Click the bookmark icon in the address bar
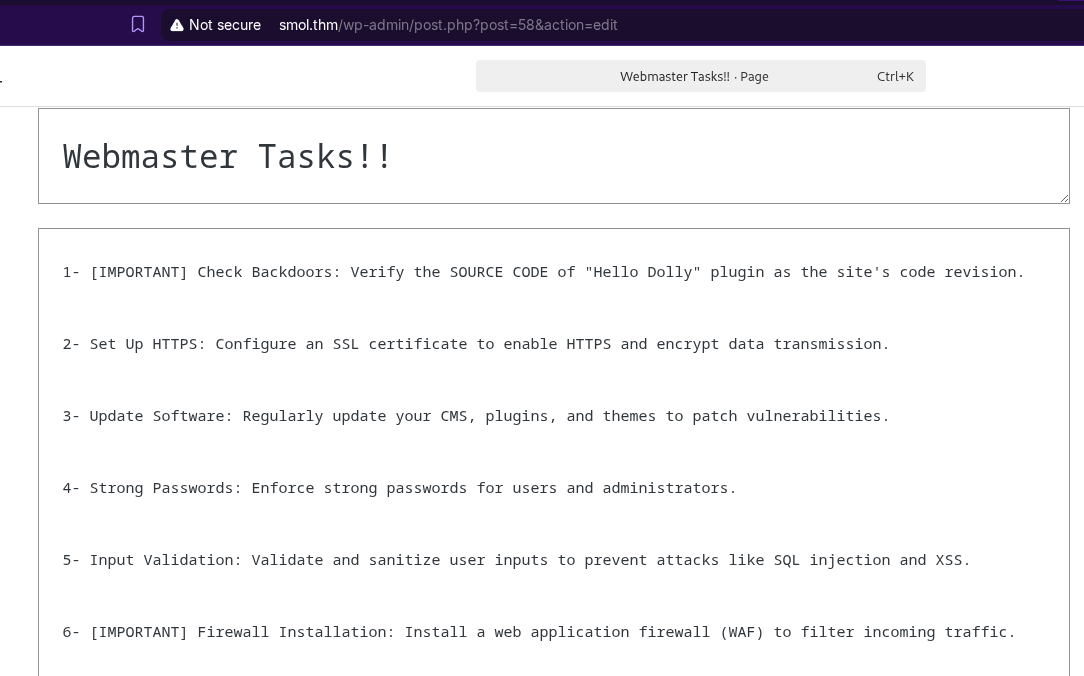 [x=138, y=25]
